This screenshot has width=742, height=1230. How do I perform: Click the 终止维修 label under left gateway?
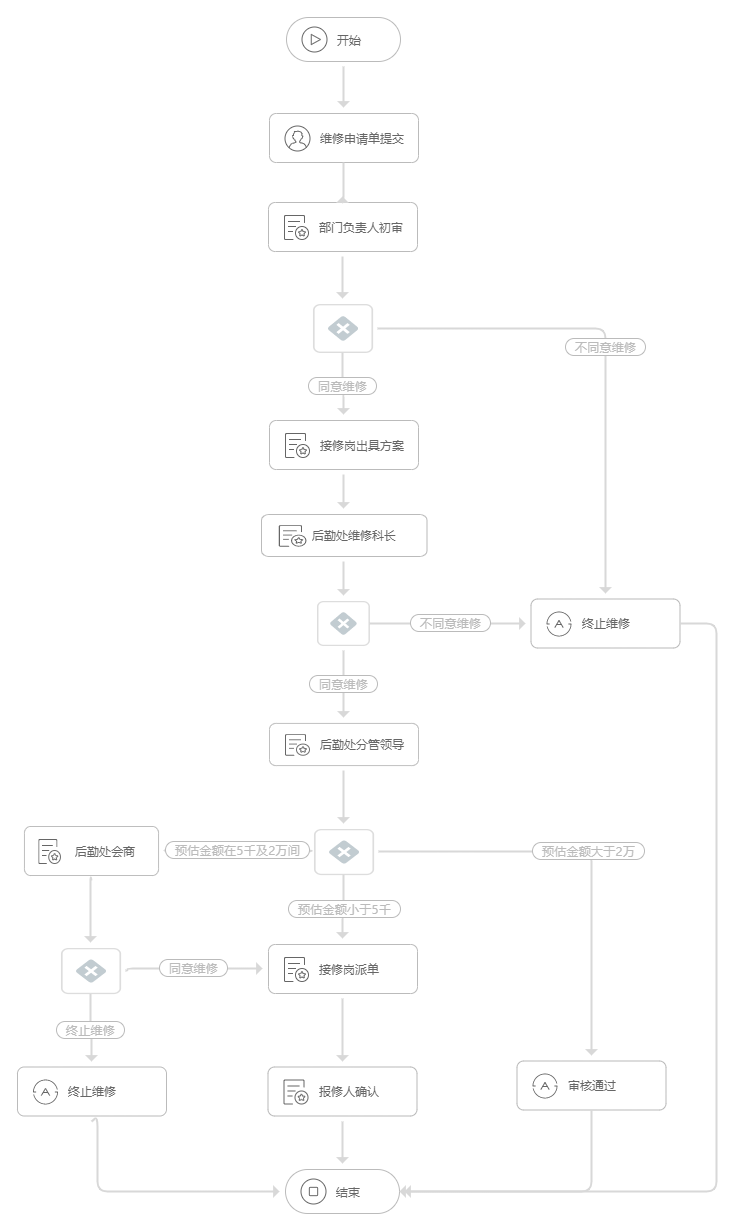[90, 1030]
